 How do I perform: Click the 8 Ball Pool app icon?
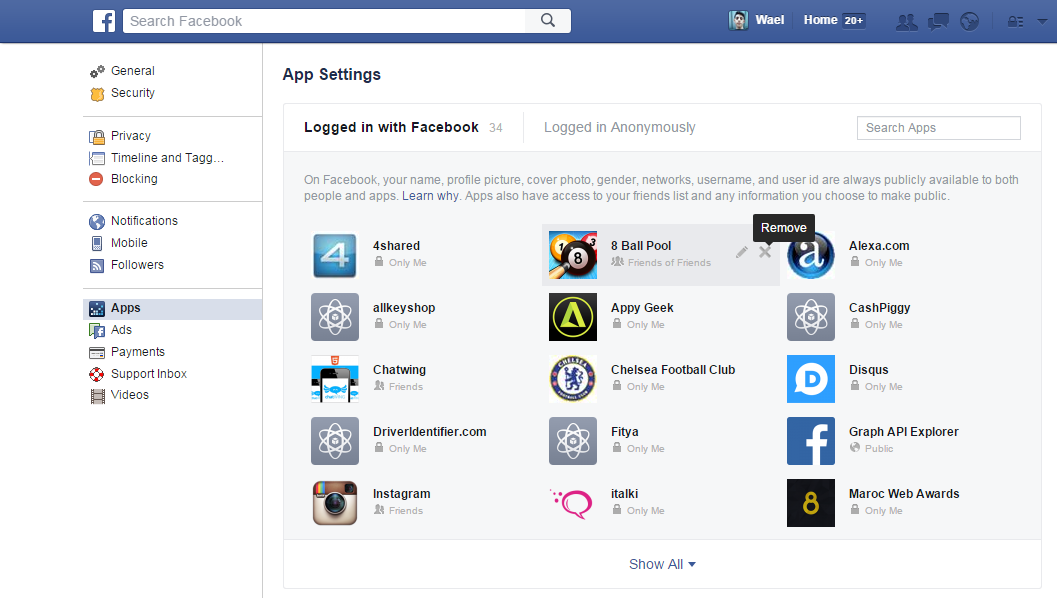pos(573,255)
